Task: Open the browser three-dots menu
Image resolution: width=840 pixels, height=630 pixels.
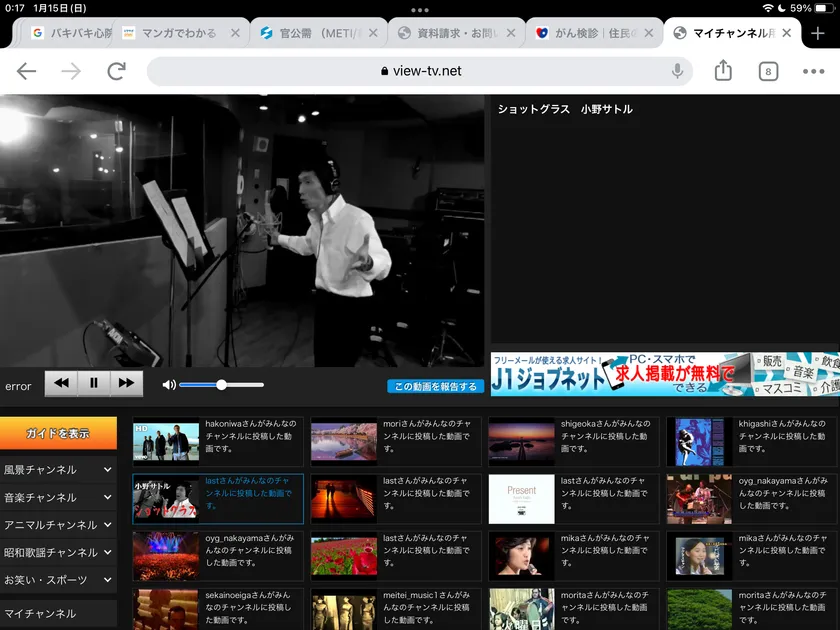Action: click(813, 71)
